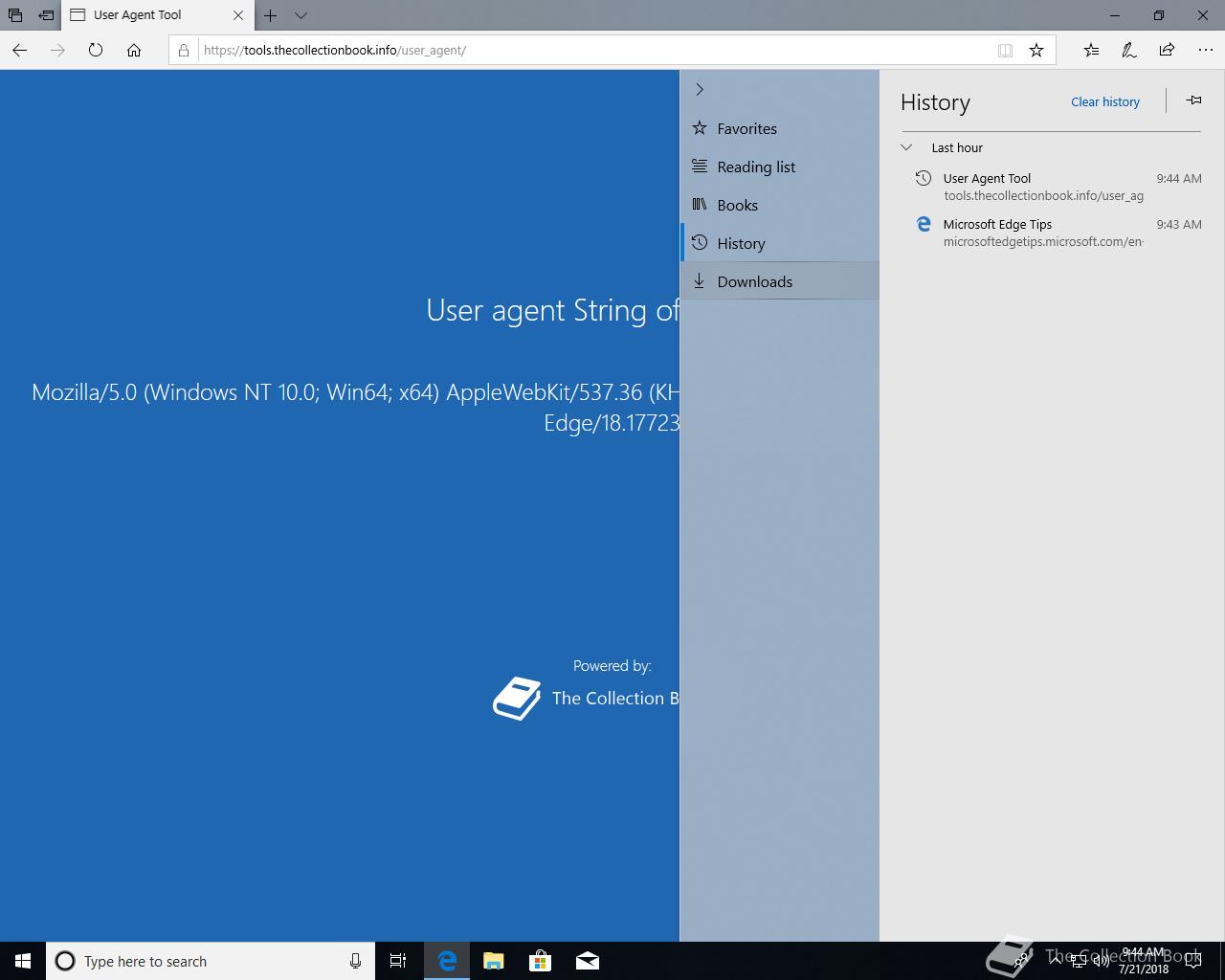Show tab previews chevron

(301, 15)
